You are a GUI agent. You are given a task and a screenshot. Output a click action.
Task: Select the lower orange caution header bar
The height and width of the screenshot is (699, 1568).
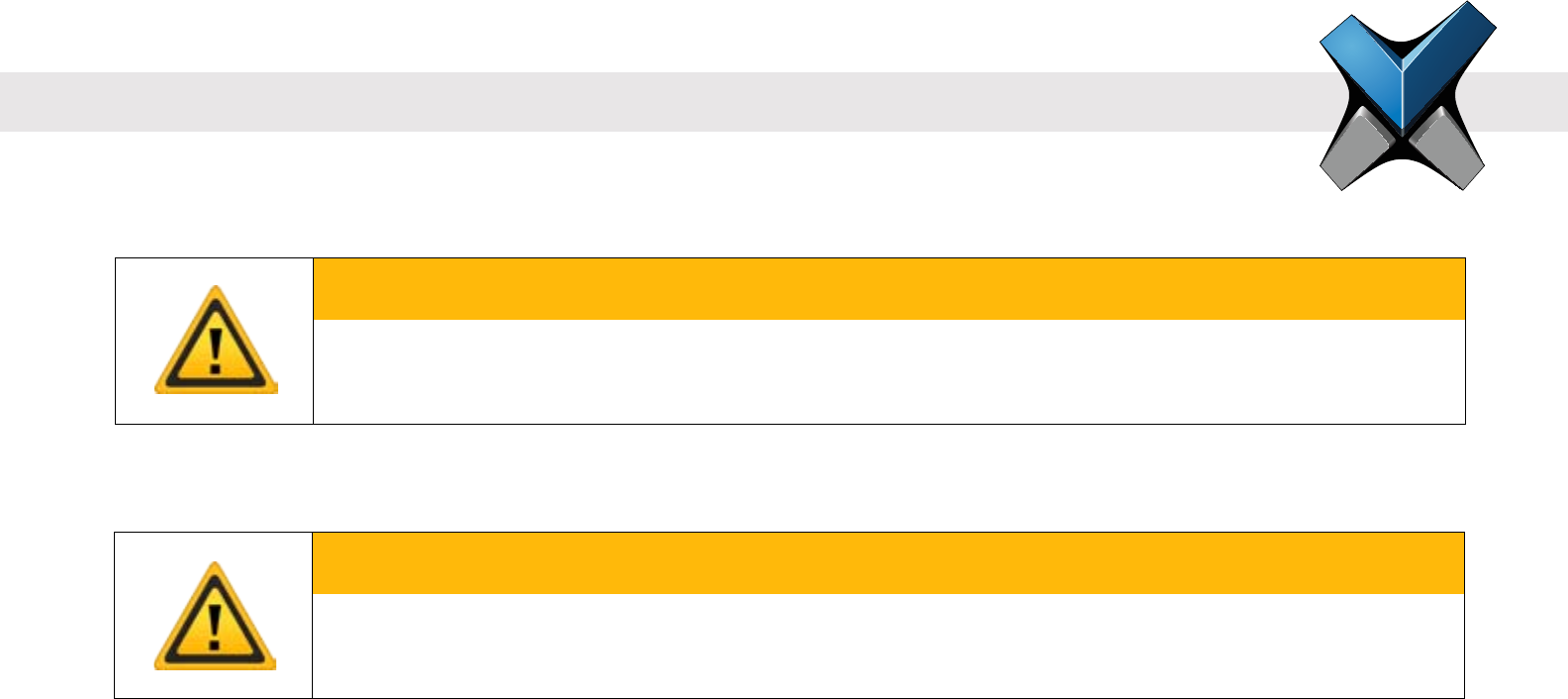(888, 563)
